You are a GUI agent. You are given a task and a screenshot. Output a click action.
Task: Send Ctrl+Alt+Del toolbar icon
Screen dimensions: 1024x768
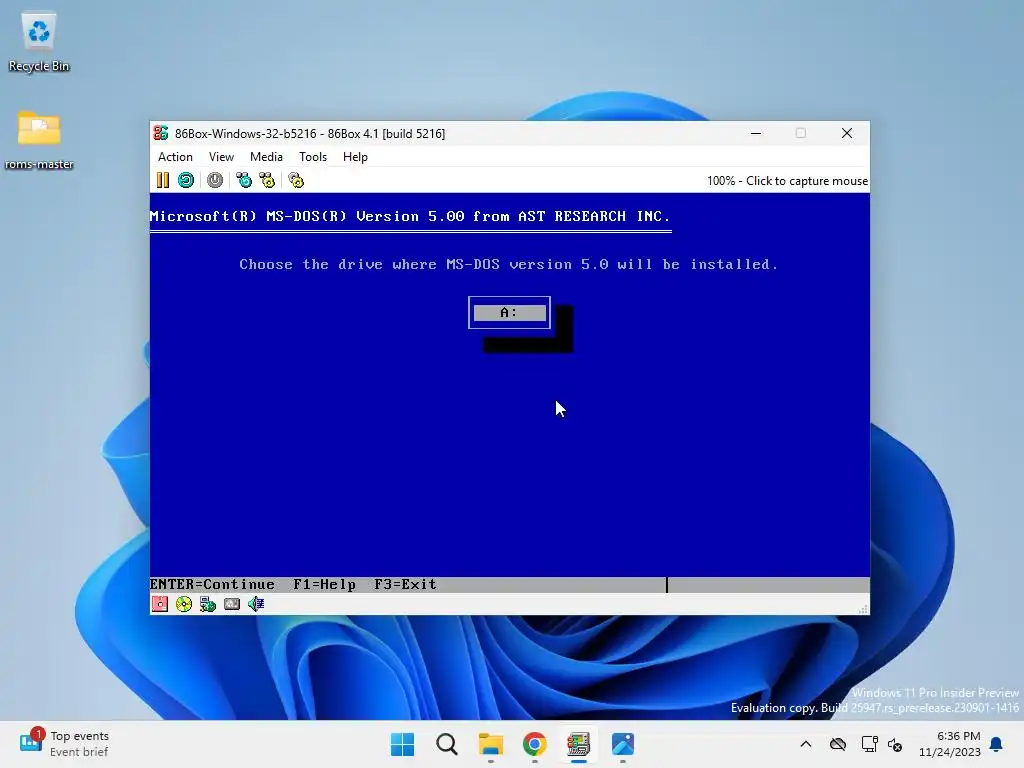(244, 180)
